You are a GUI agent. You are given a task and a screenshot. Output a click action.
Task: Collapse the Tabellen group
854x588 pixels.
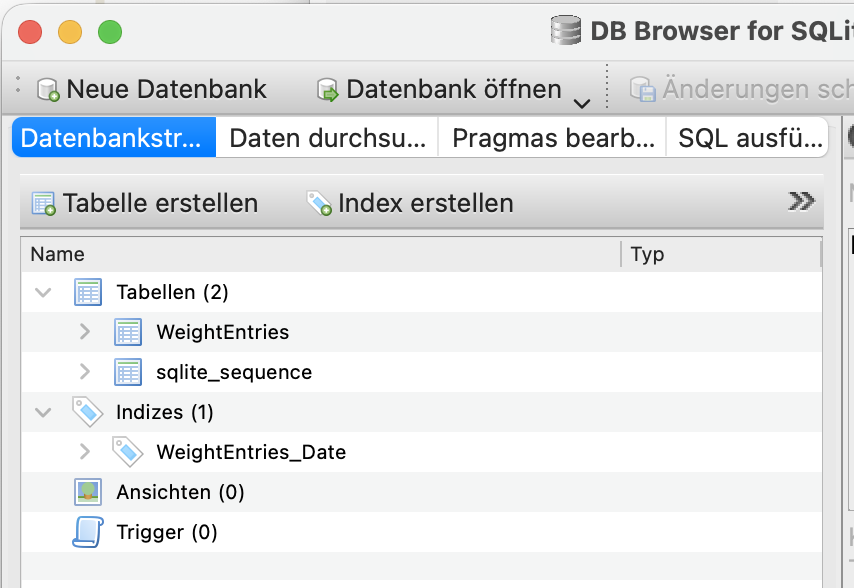click(x=42, y=292)
